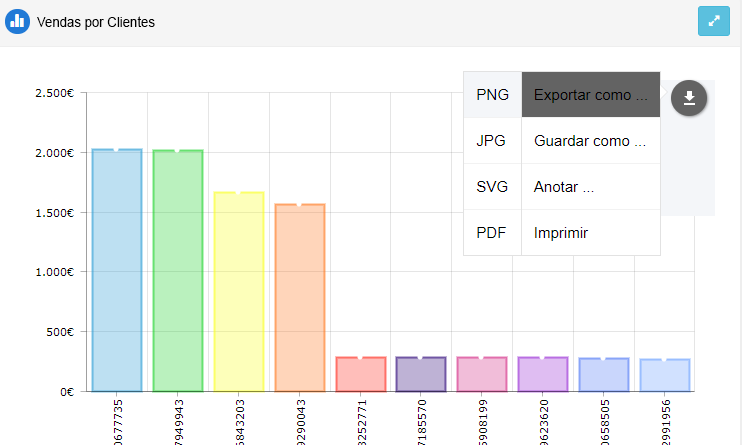Choose SVG export format
The image size is (742, 445).
(492, 187)
